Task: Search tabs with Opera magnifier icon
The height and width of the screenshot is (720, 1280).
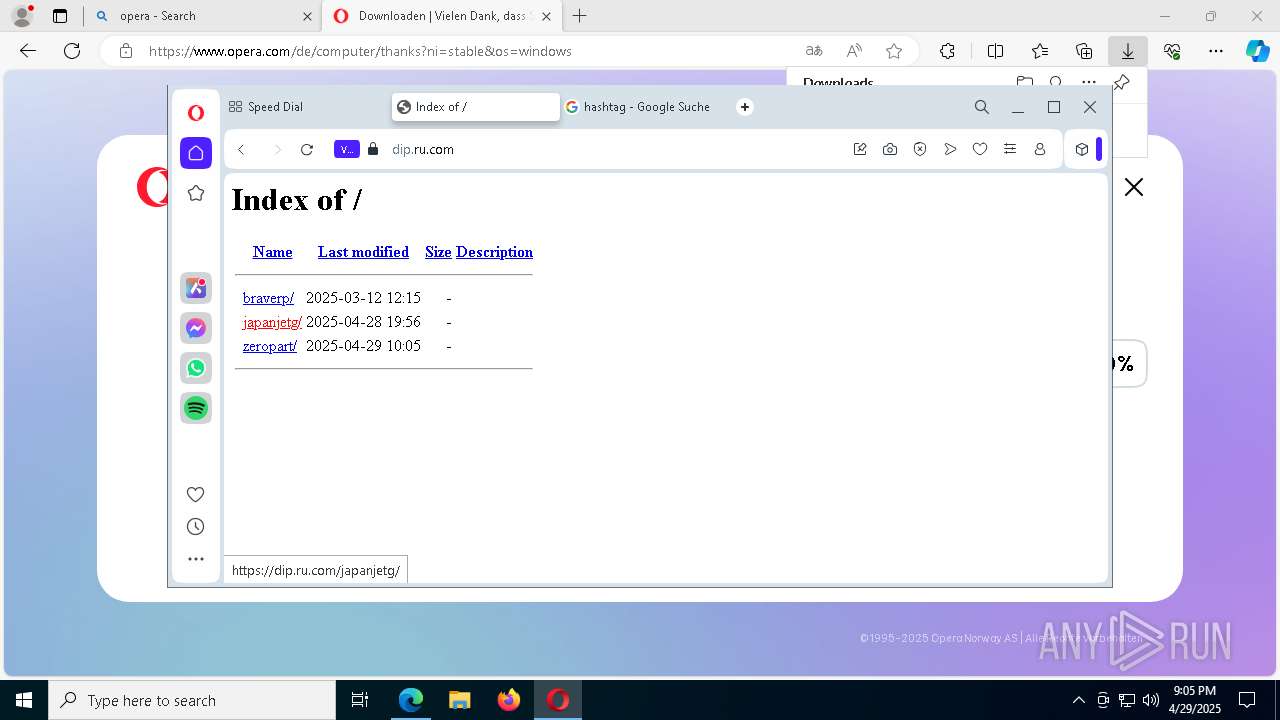Action: [982, 107]
